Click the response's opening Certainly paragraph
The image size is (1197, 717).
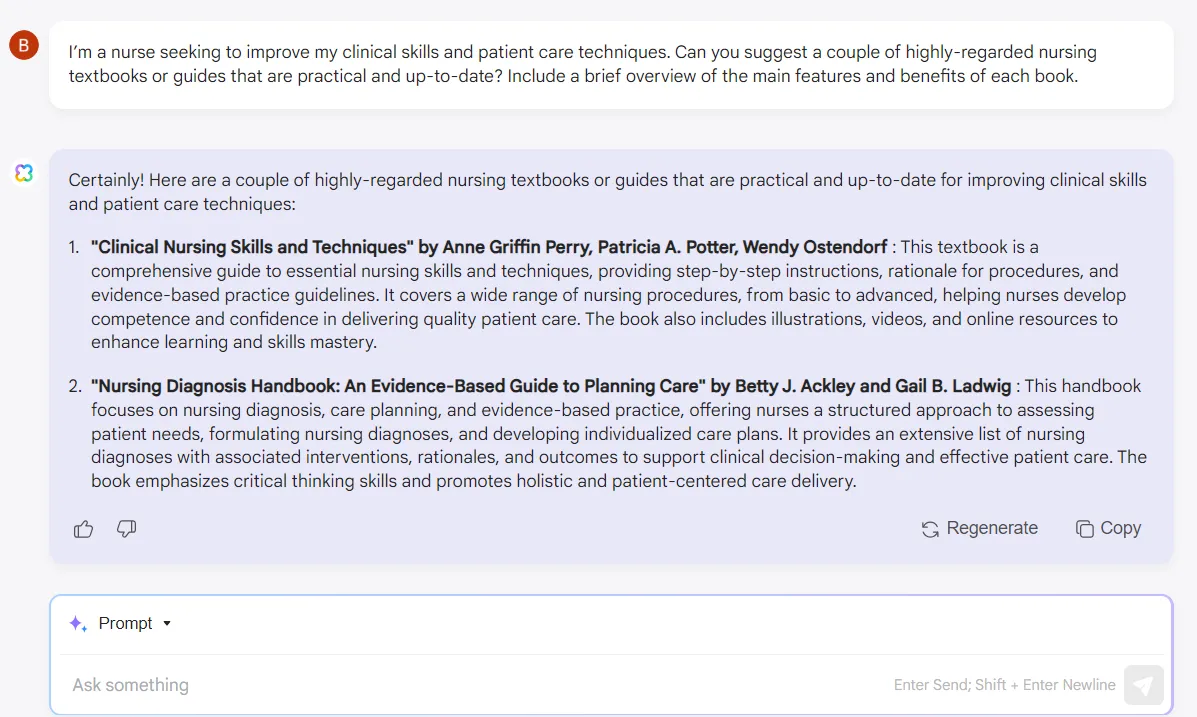click(608, 192)
